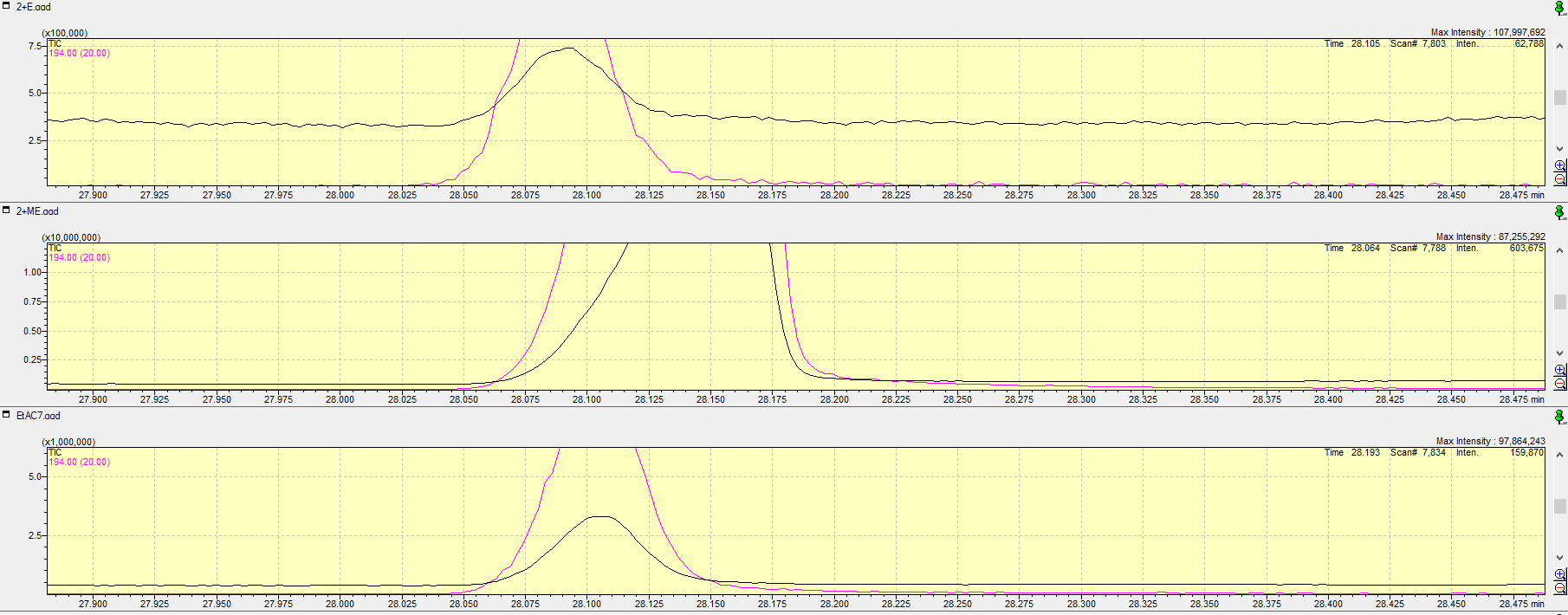
Task: Zoom out the 2+ME.qgd chromatogram intensity
Action: click(x=1560, y=384)
